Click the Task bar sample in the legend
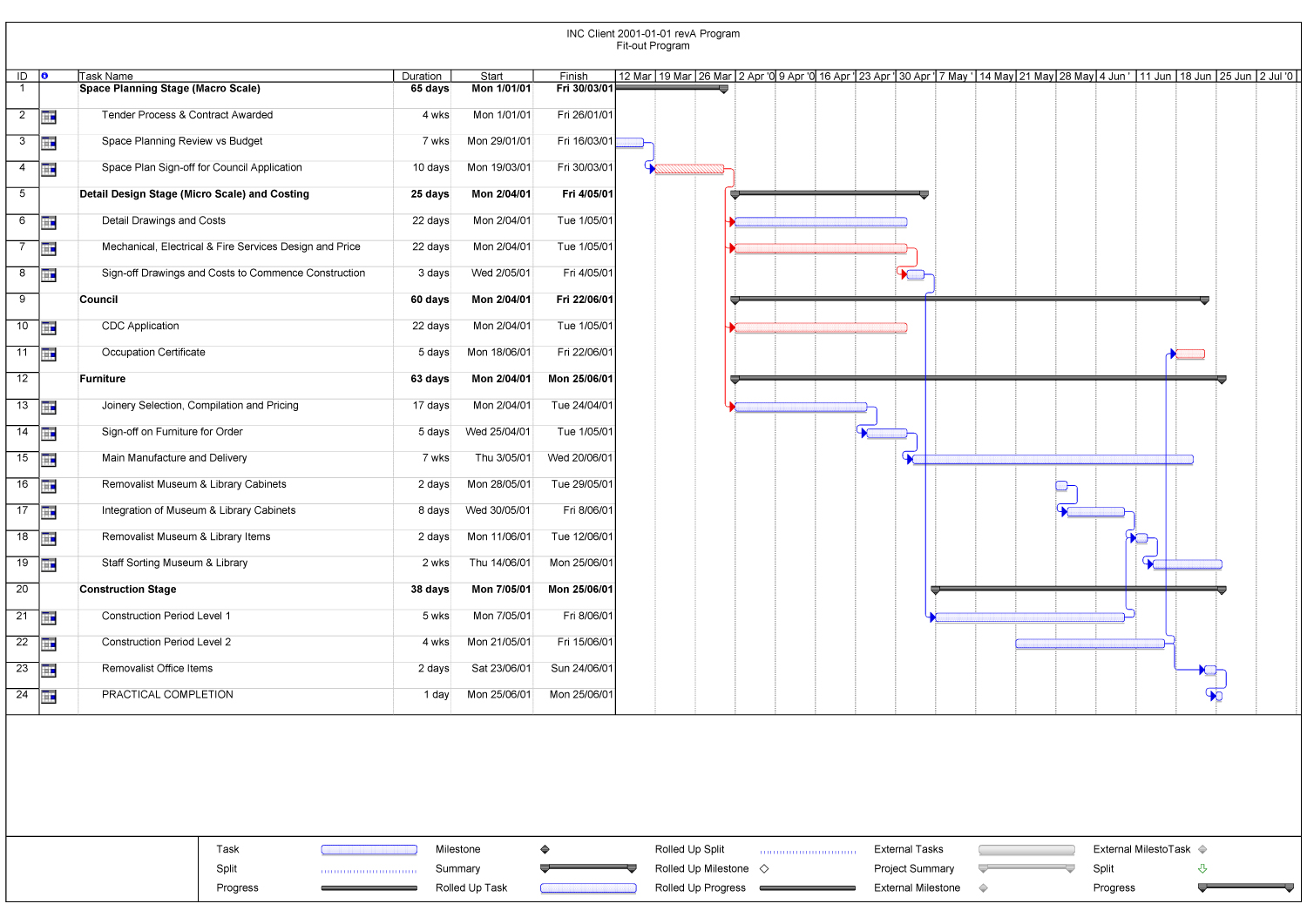The width and height of the screenshot is (1307, 924). pos(369,850)
